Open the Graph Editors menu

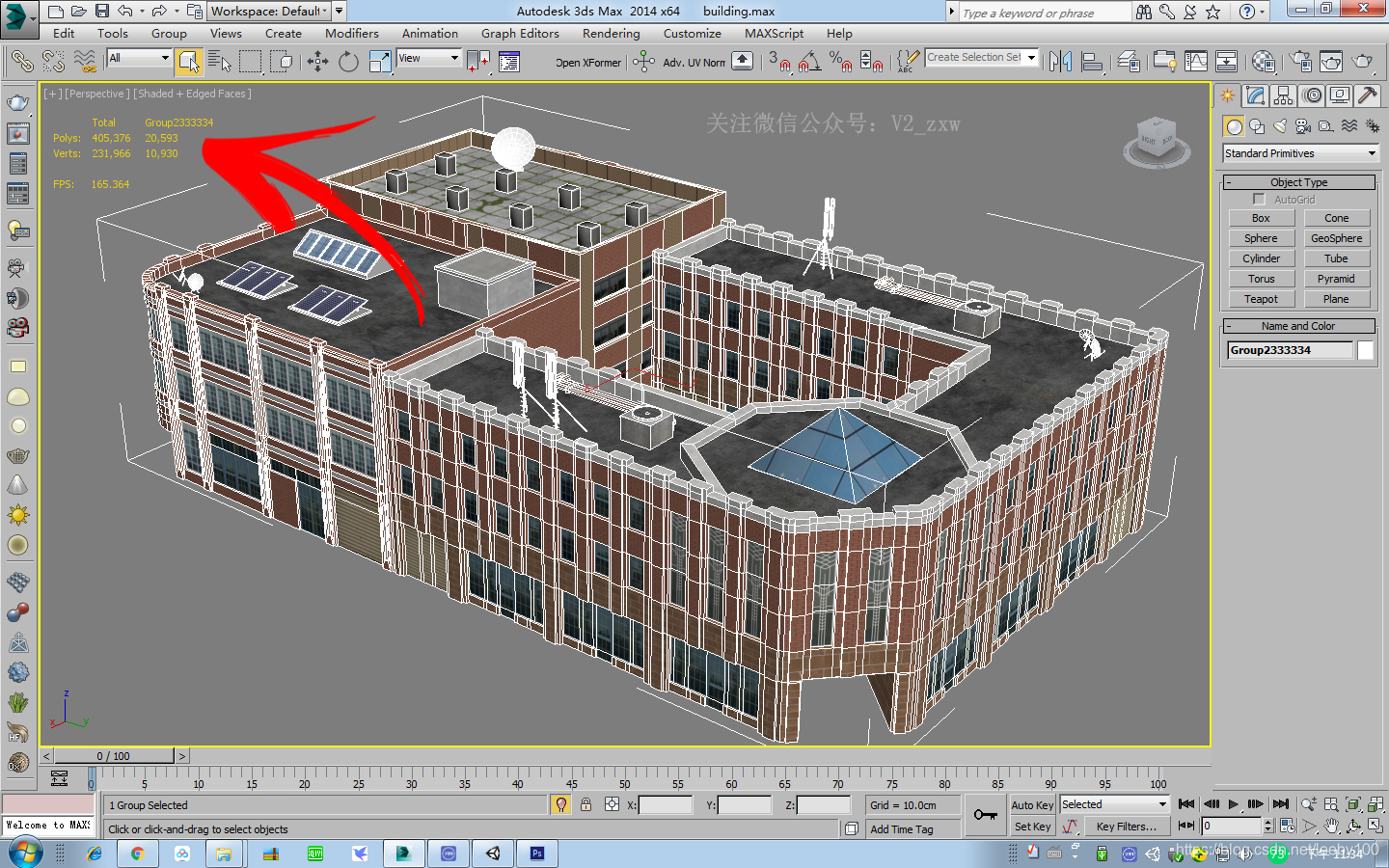click(x=520, y=34)
